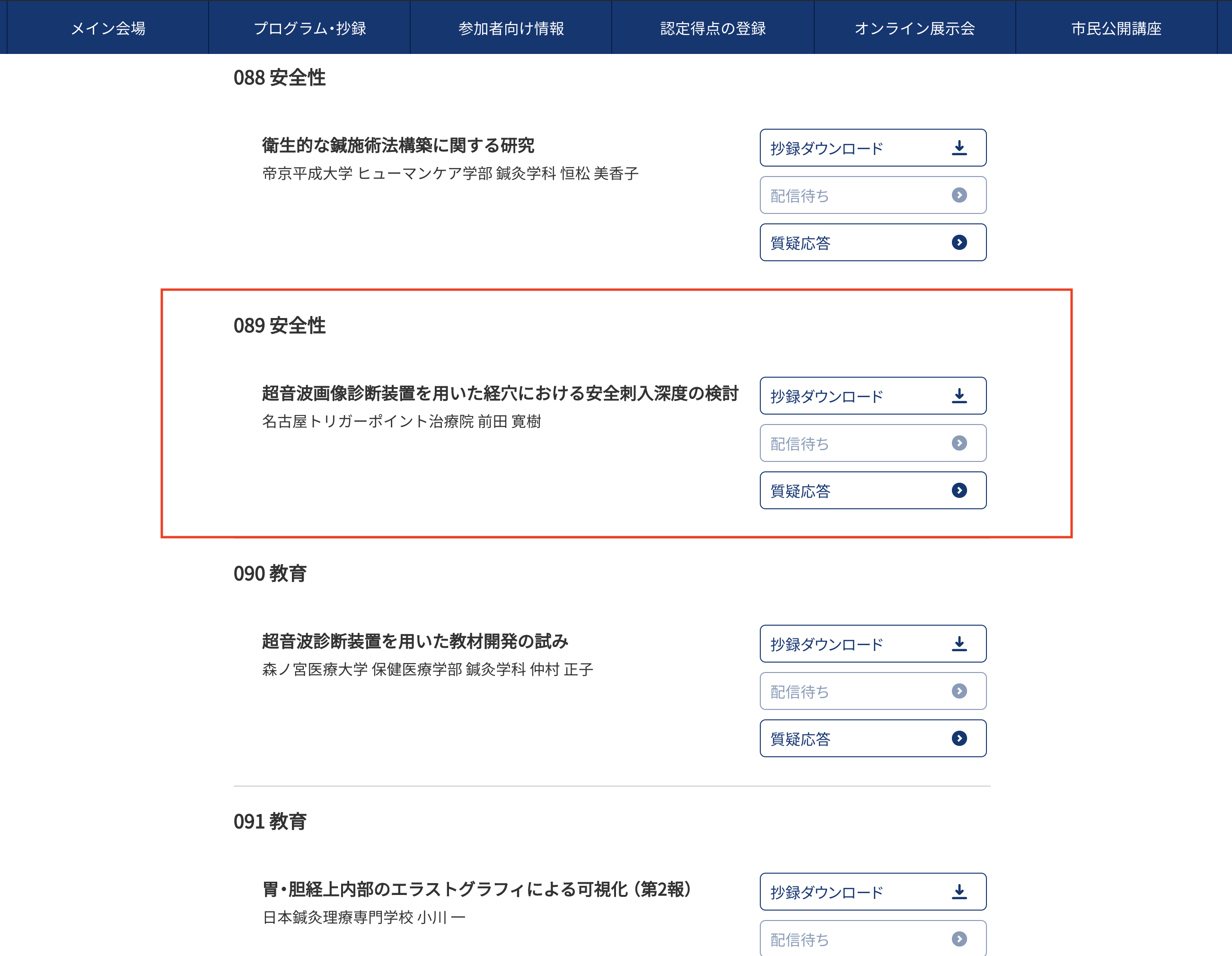The height and width of the screenshot is (956, 1232).
Task: Click grey chevron icon in 090 配信待ち
Action: point(959,691)
